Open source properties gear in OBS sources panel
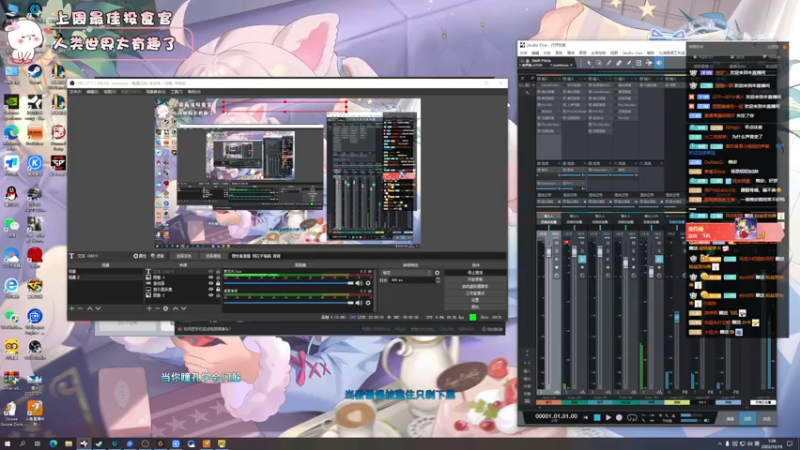Screen dimensions: 800x450 pos(165,308)
